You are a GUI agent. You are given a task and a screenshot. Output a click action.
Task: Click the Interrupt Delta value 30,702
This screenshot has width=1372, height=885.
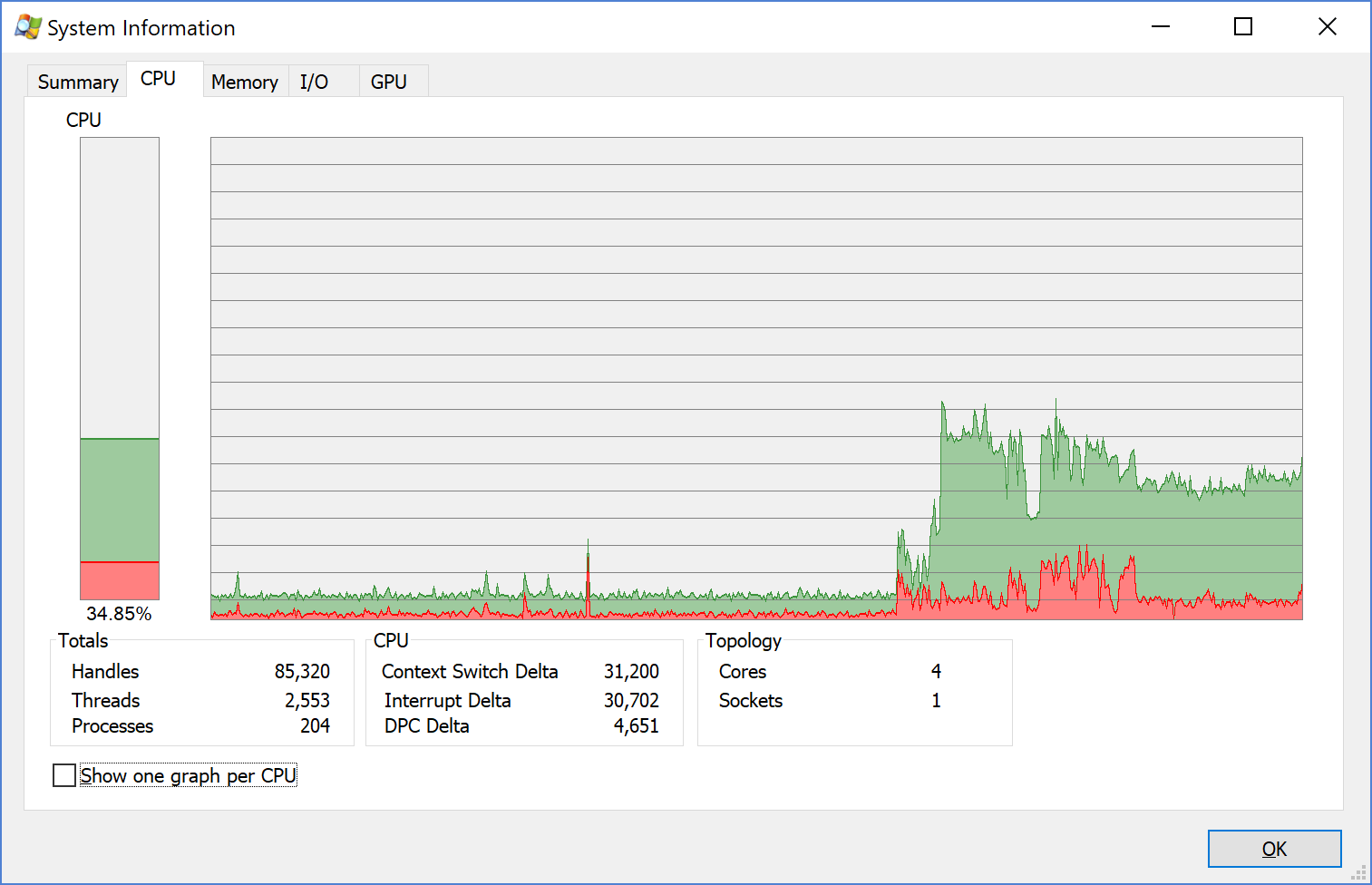[x=631, y=701]
